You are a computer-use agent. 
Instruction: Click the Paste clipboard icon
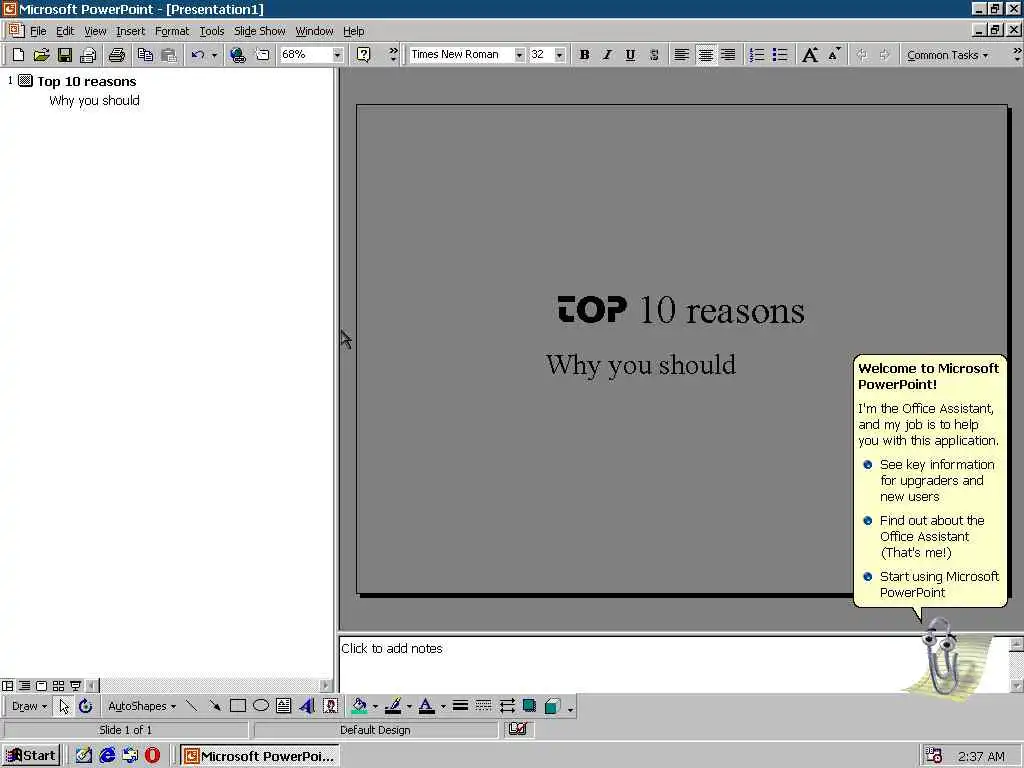click(168, 55)
